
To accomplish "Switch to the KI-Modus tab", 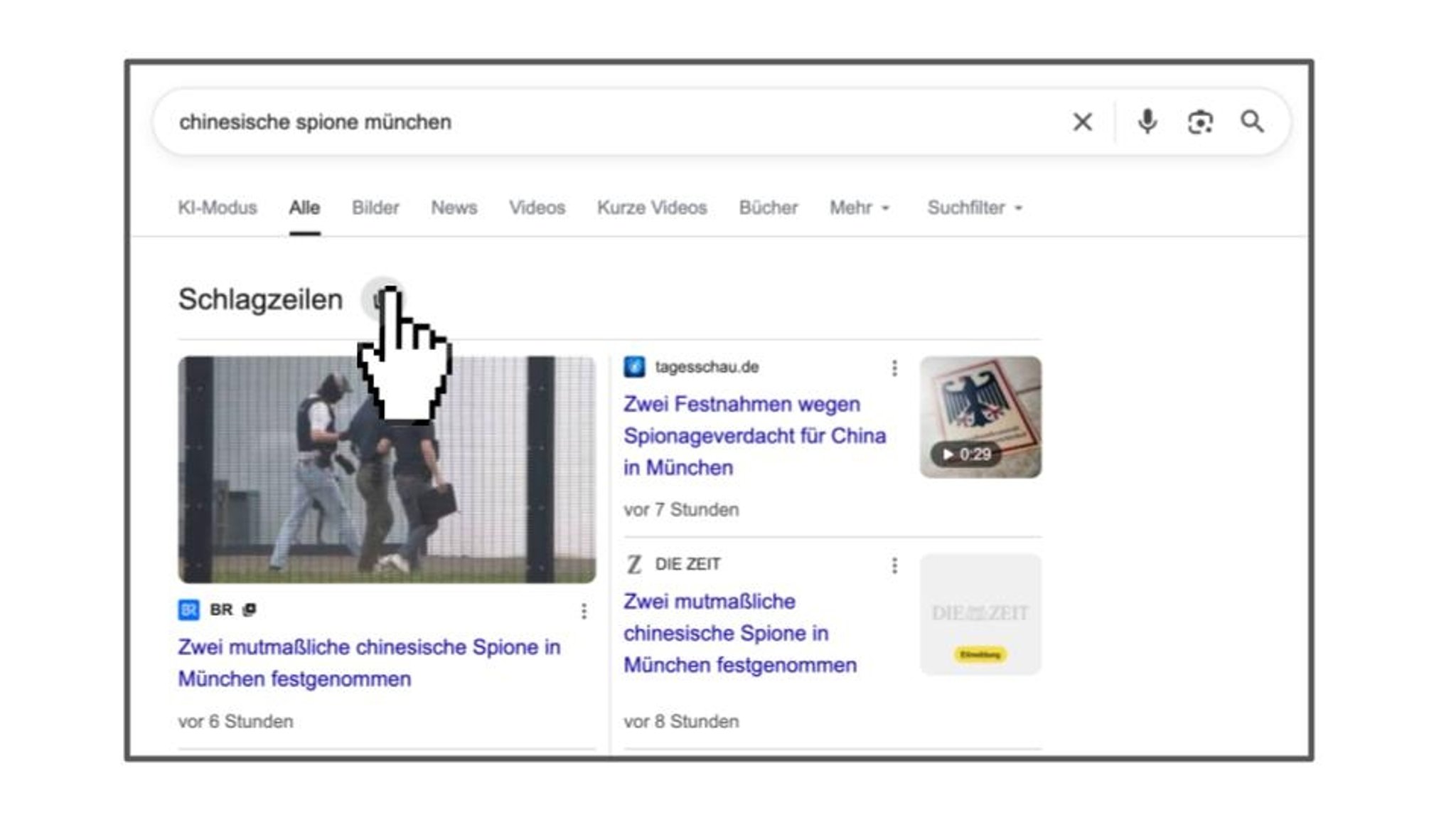I will click(x=217, y=208).
